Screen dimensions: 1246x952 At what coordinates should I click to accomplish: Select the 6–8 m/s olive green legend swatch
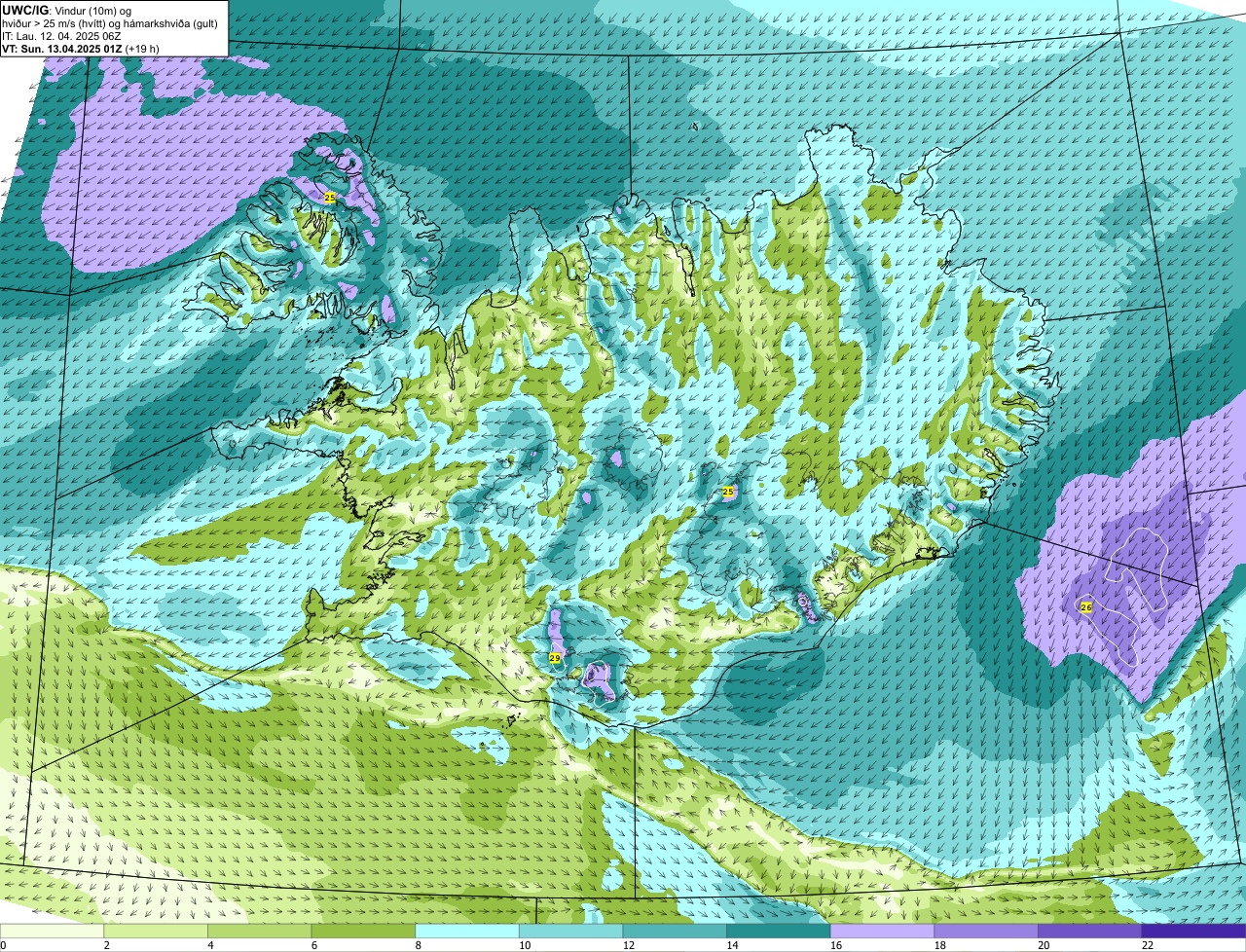[363, 932]
